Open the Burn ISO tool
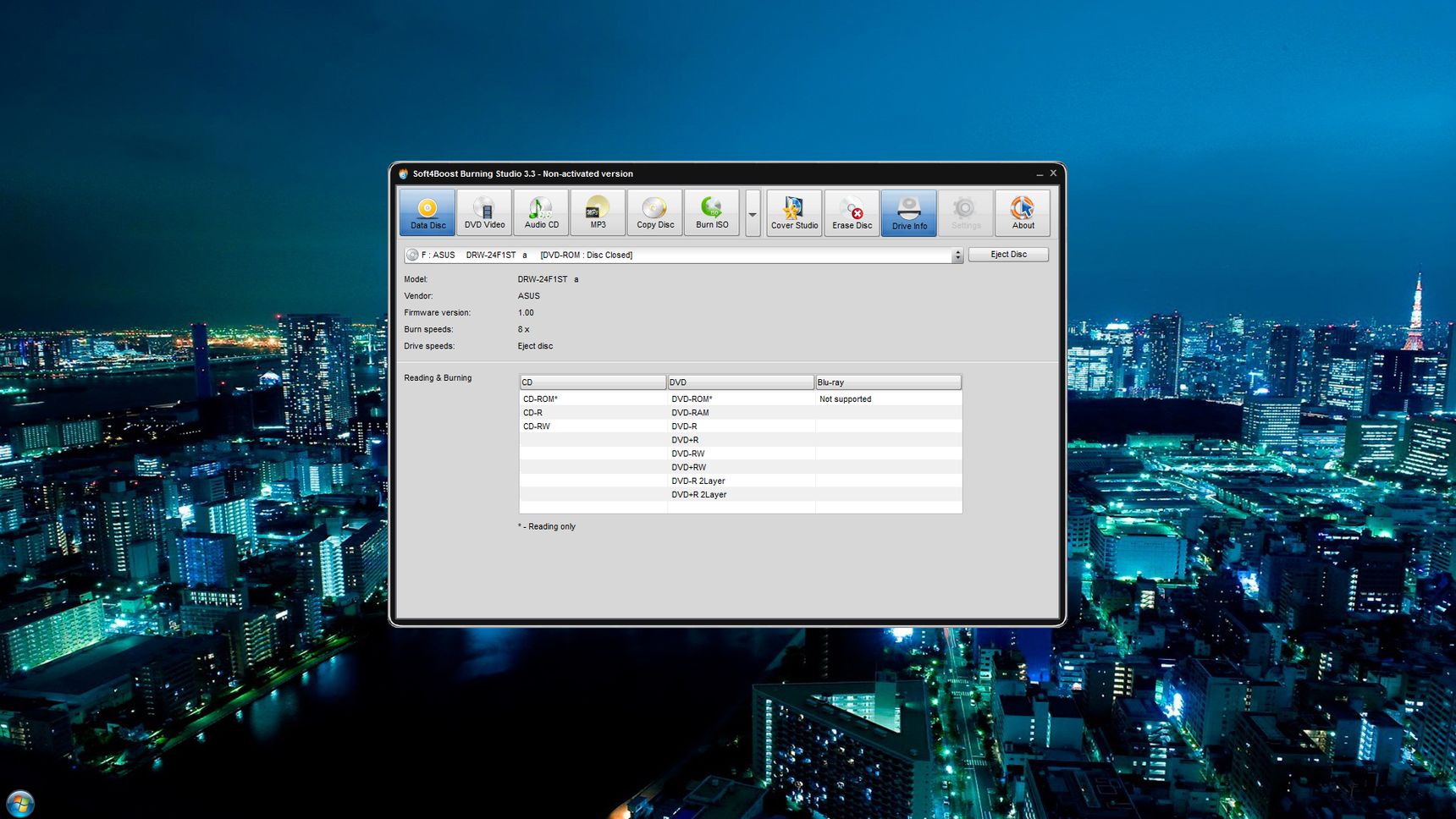The image size is (1456, 819). (712, 212)
